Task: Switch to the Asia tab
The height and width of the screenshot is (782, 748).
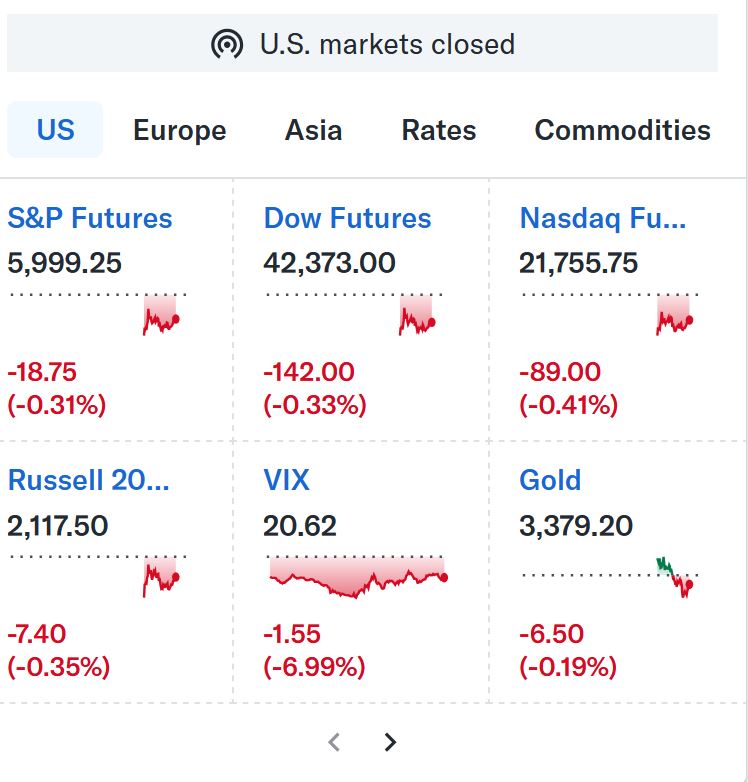Action: coord(313,130)
